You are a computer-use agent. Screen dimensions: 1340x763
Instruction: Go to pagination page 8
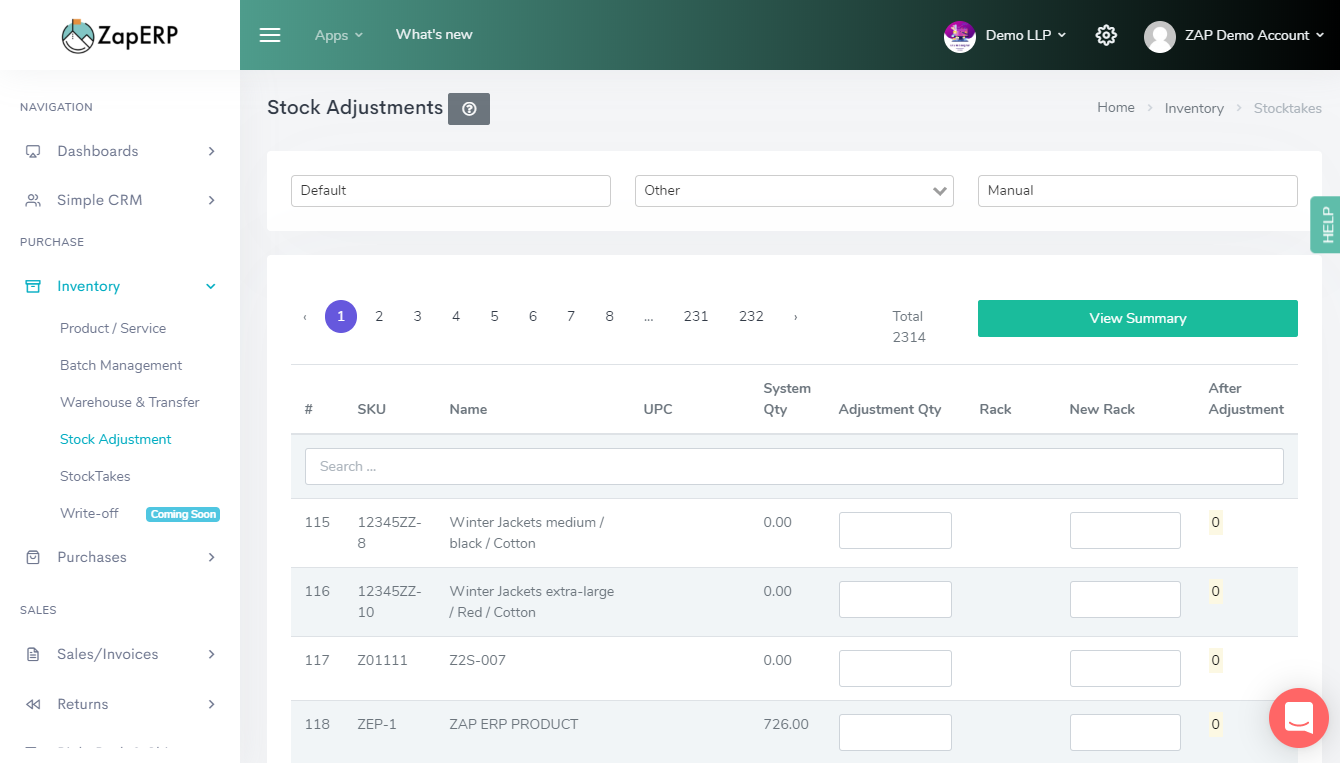[609, 316]
